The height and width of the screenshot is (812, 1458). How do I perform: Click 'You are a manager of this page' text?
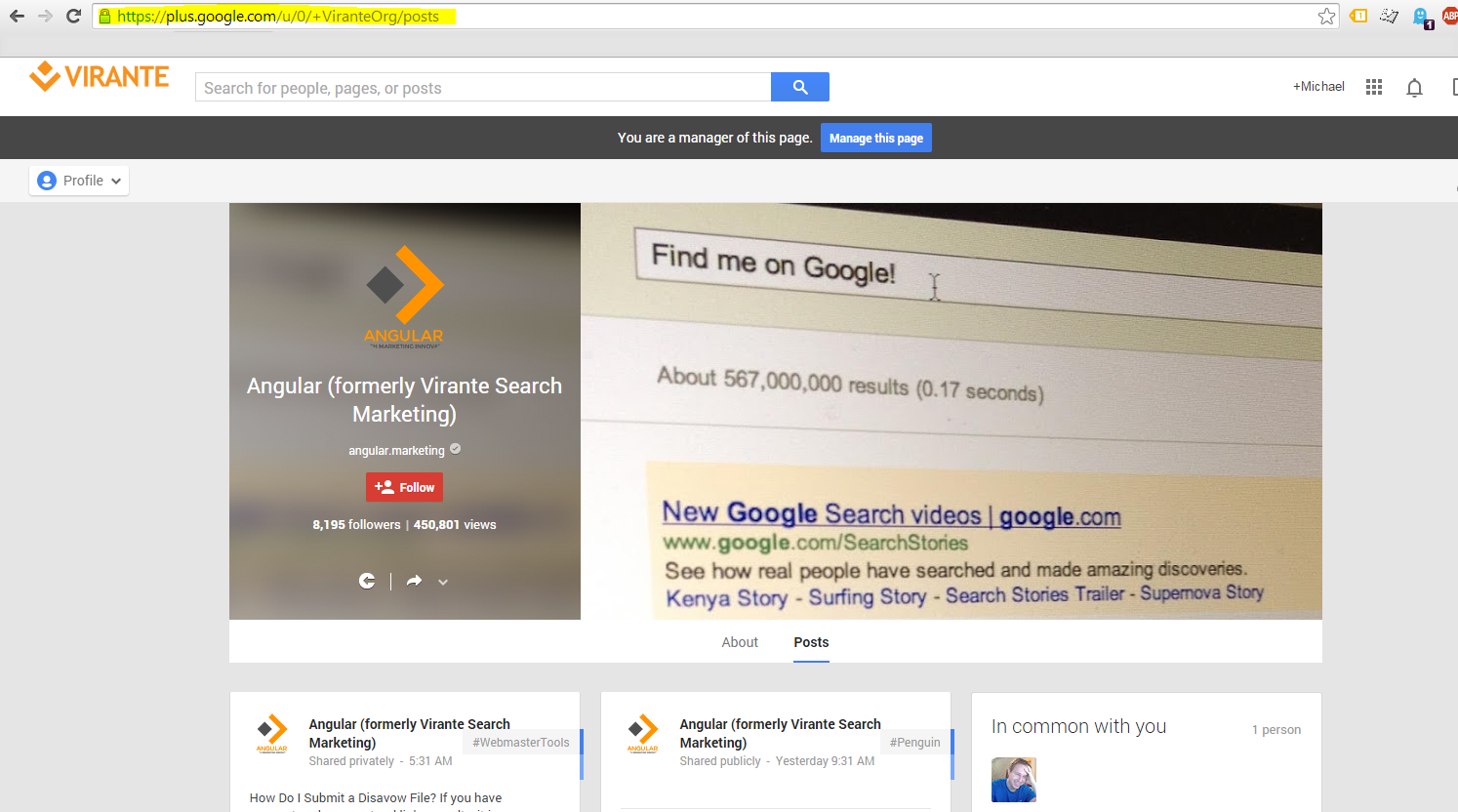coord(714,138)
